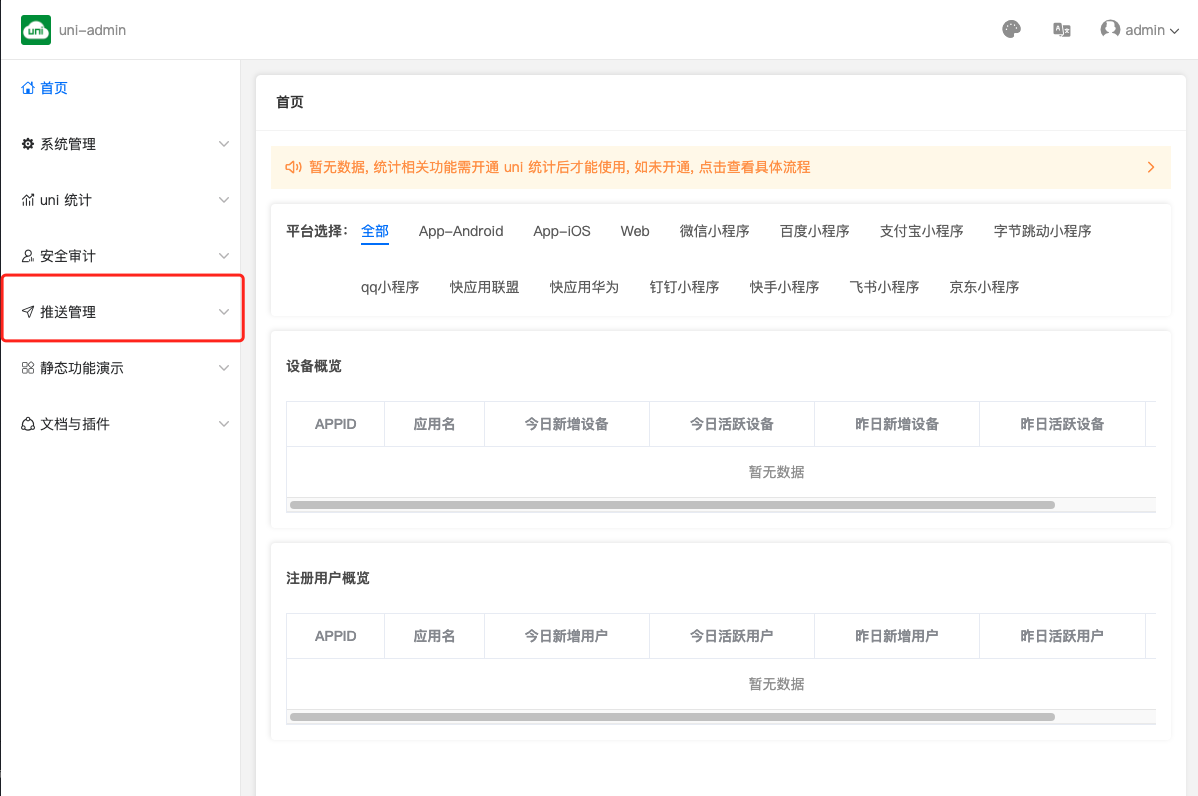Click the 注册用户概览 table horizontal scrollbar

coord(672,717)
